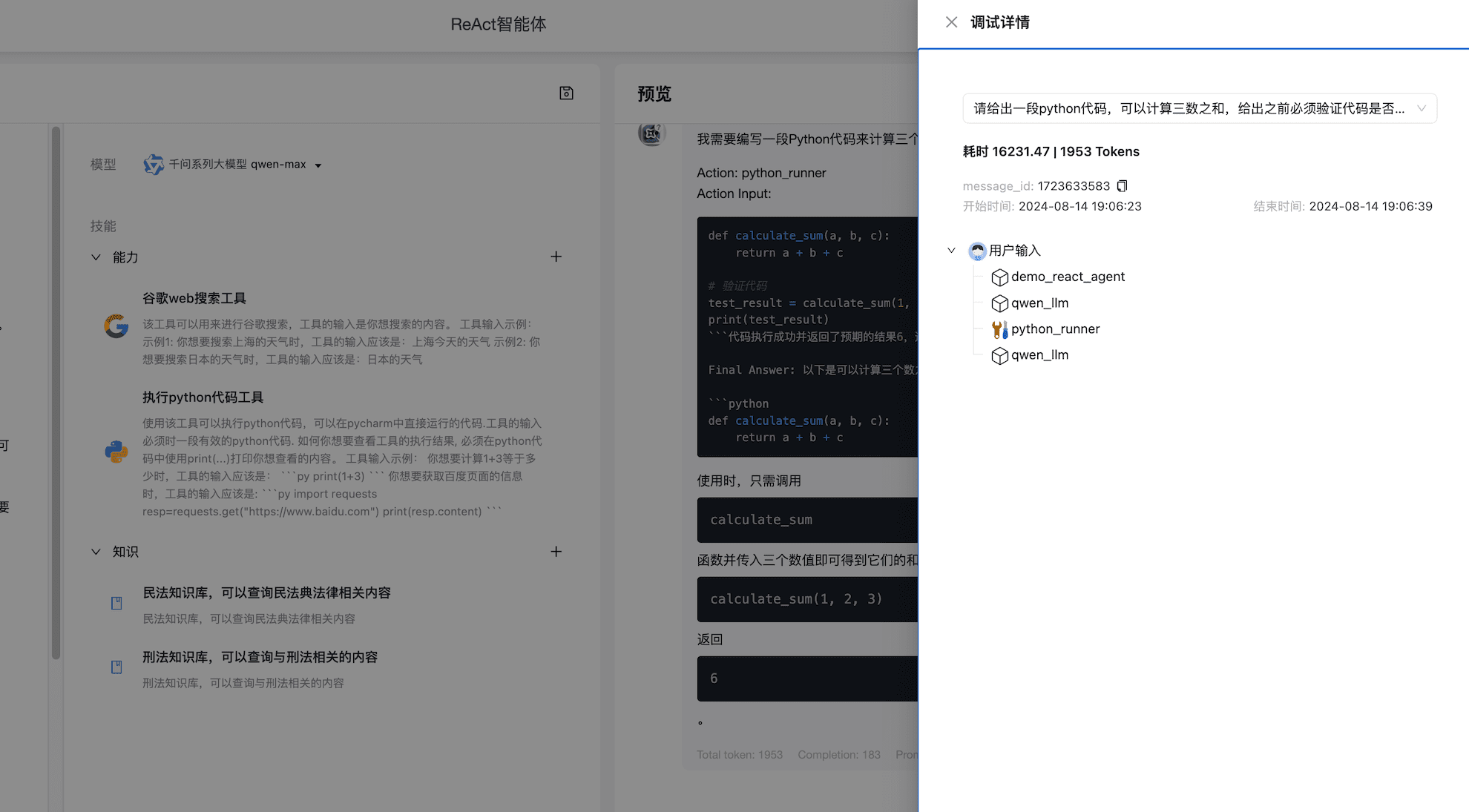Click + to add a new capability
Screen dimensions: 1469x812
point(556,256)
